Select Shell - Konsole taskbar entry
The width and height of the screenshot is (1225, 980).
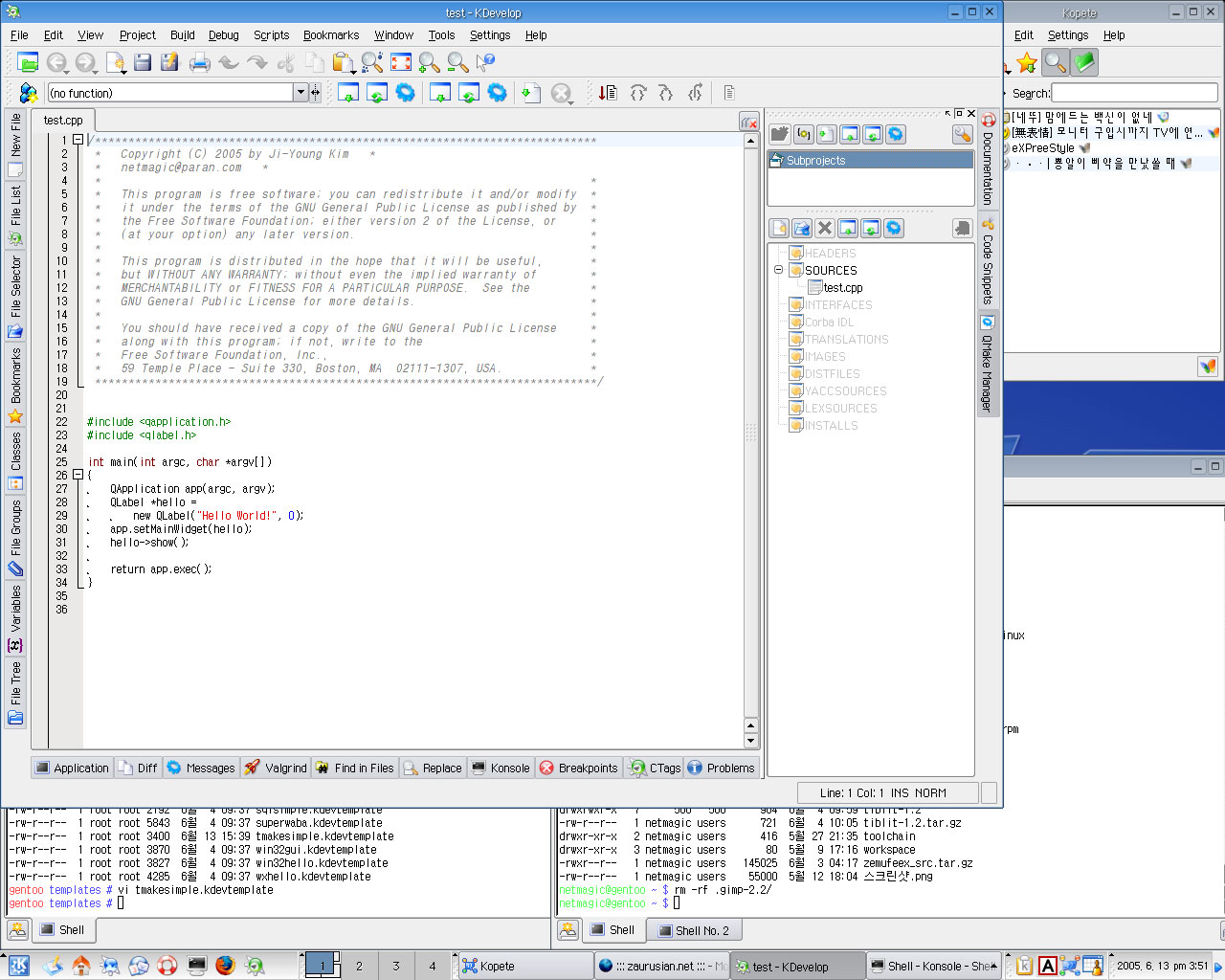click(934, 966)
